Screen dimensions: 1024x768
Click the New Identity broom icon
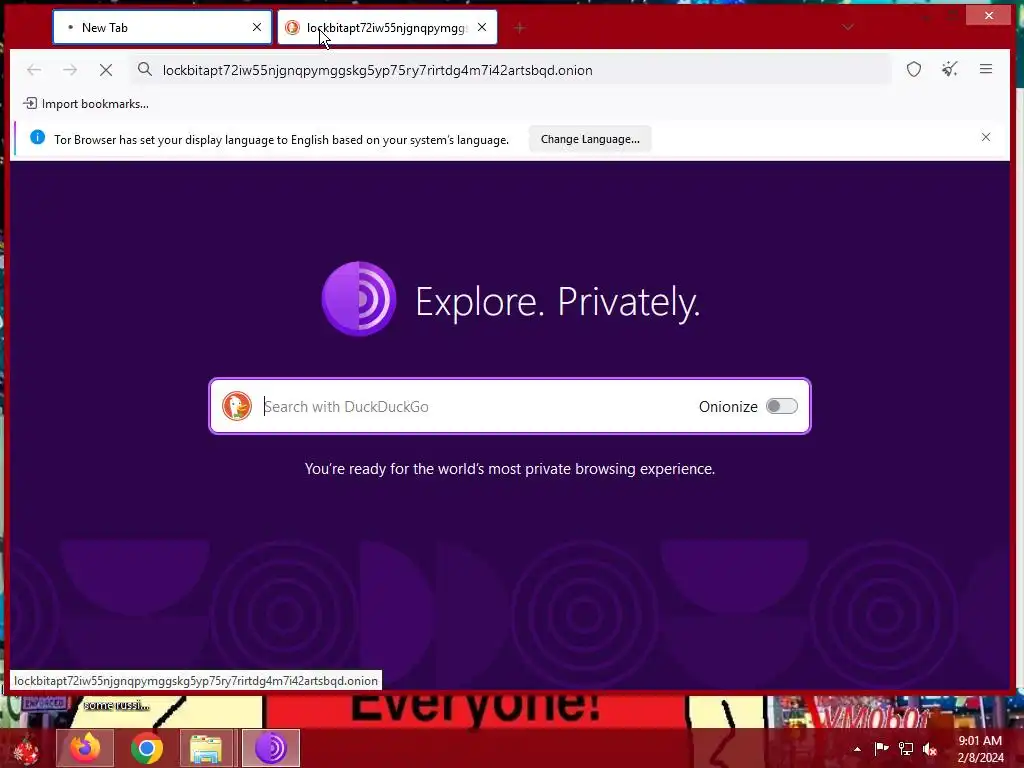pos(950,69)
